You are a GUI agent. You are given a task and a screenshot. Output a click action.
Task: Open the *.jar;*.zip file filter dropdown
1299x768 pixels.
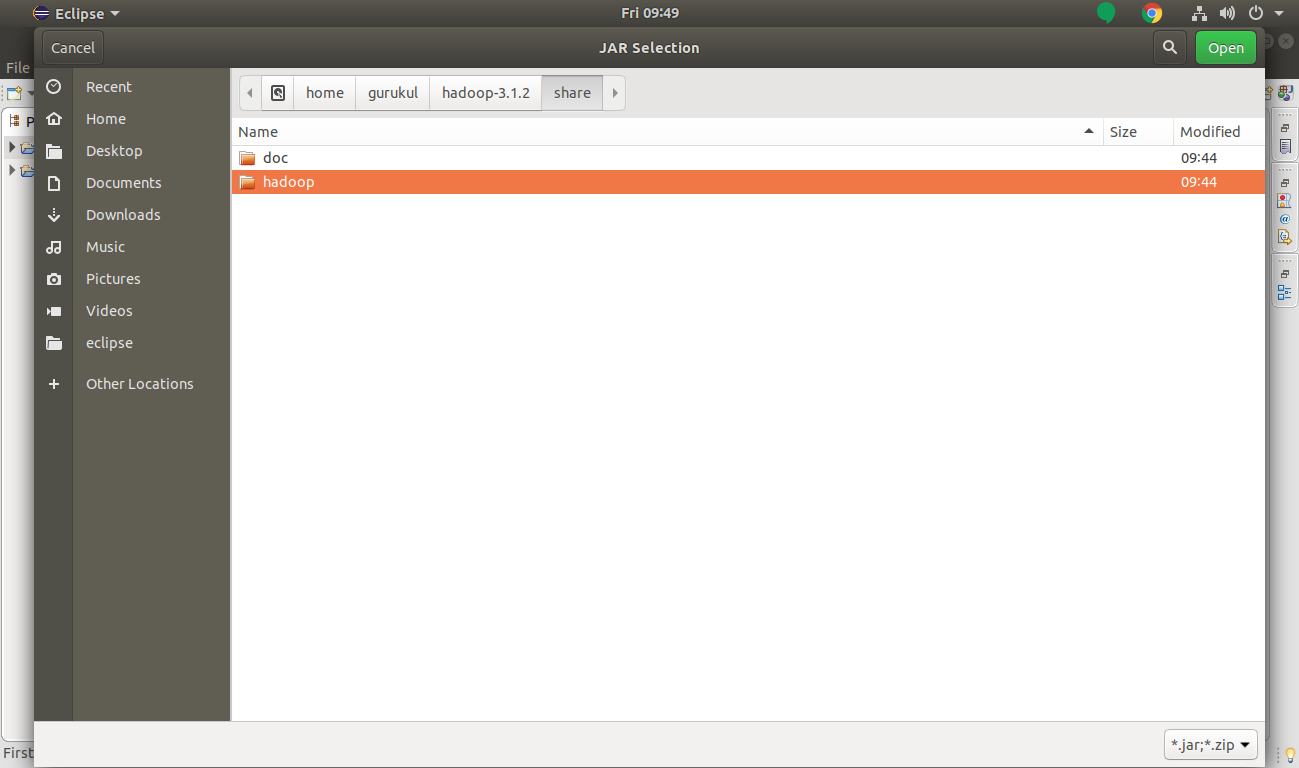pyautogui.click(x=1211, y=745)
